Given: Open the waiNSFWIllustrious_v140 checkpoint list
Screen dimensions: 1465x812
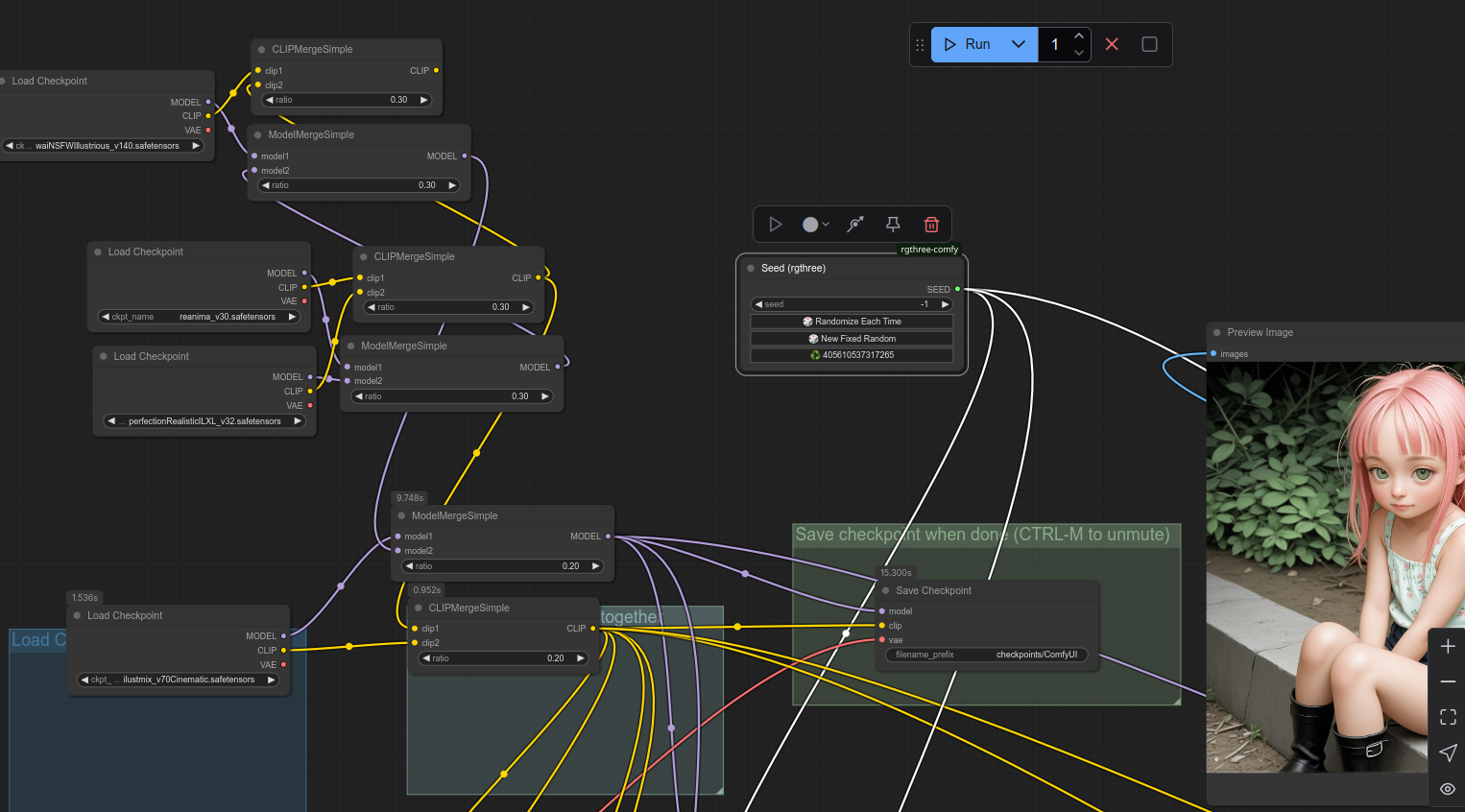Looking at the screenshot, I should [x=103, y=146].
